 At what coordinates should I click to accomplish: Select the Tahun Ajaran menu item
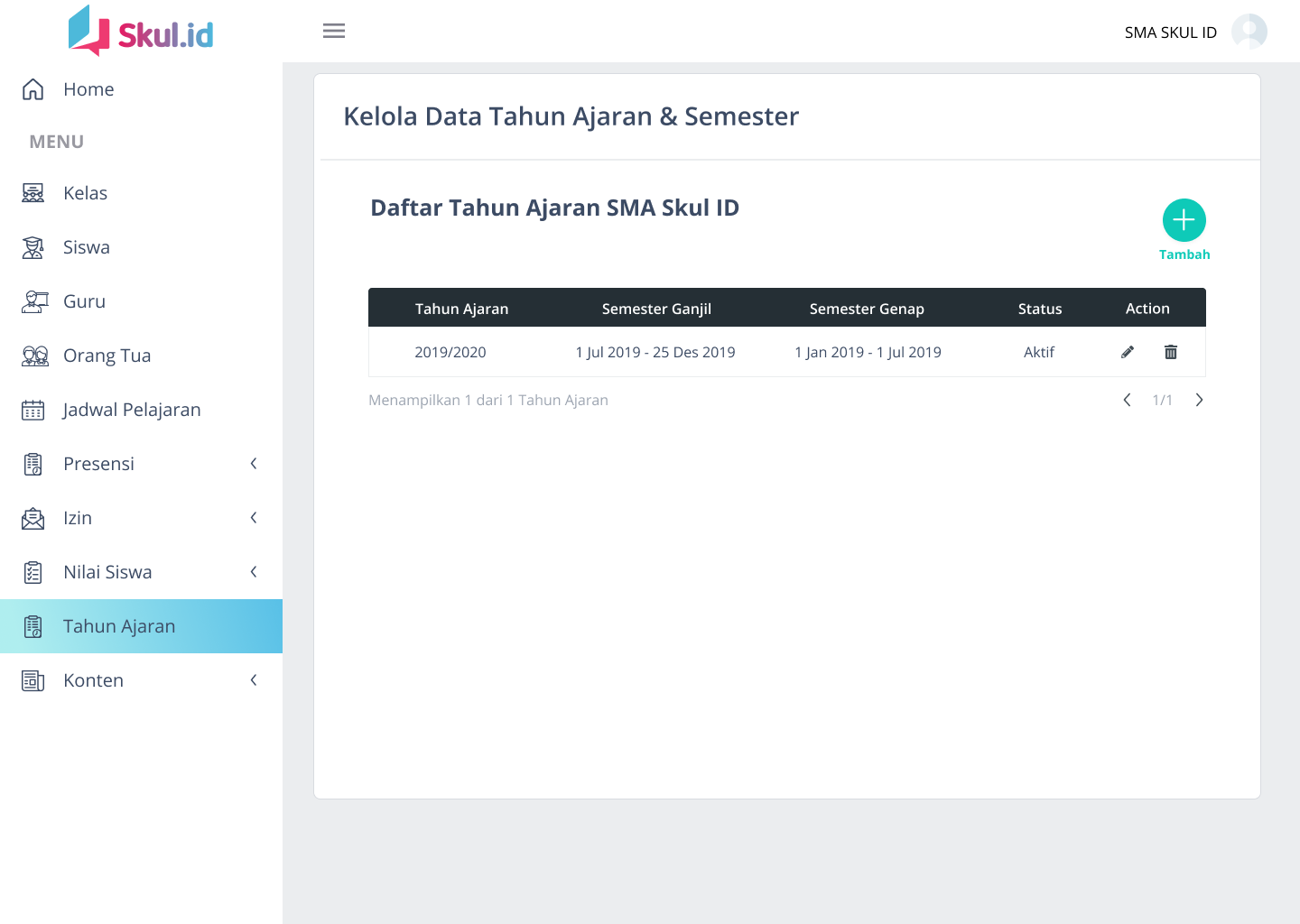coord(119,626)
